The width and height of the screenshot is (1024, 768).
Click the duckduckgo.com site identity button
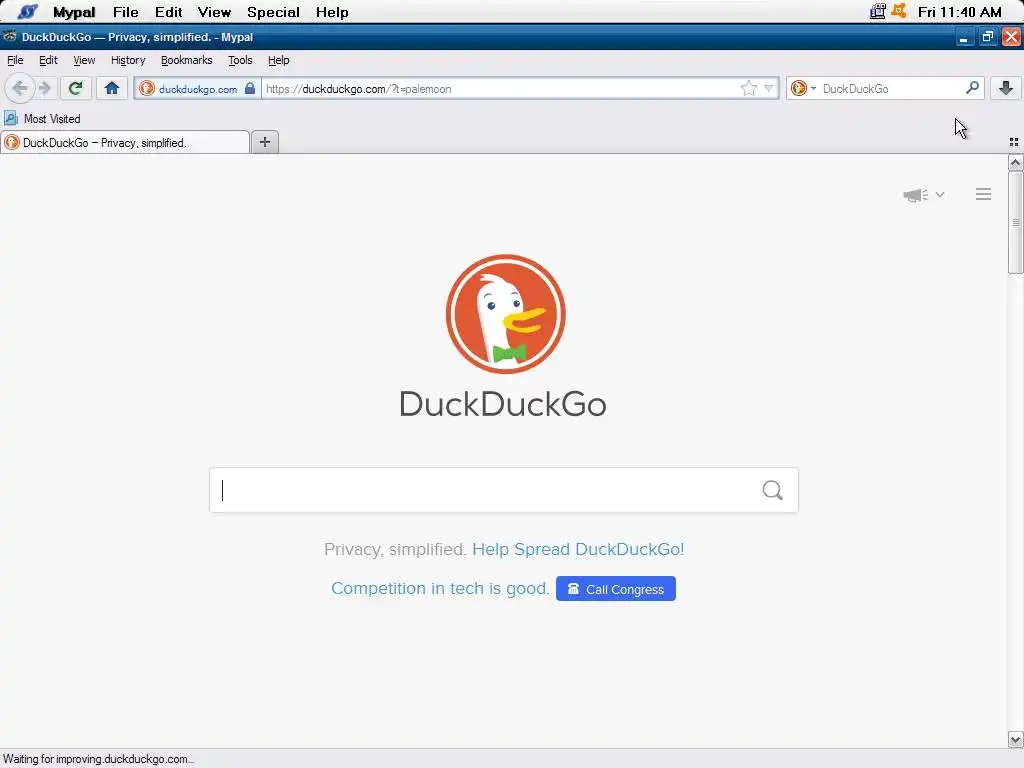[x=198, y=88]
